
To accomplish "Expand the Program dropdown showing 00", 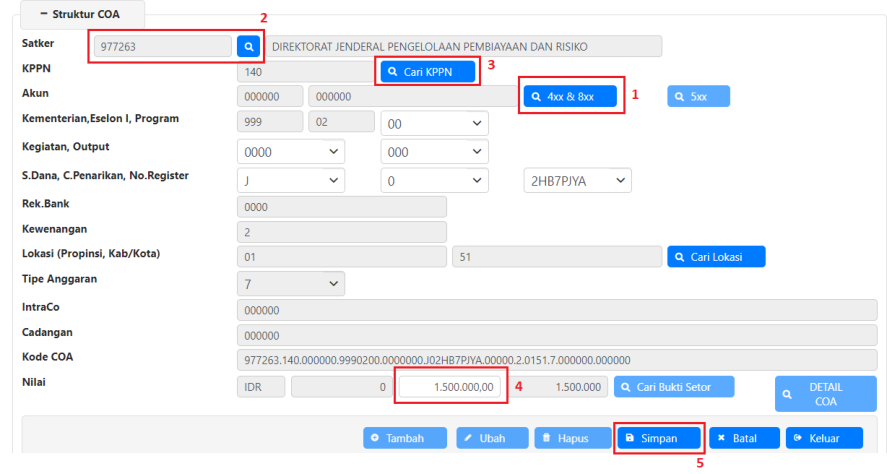I will point(434,123).
